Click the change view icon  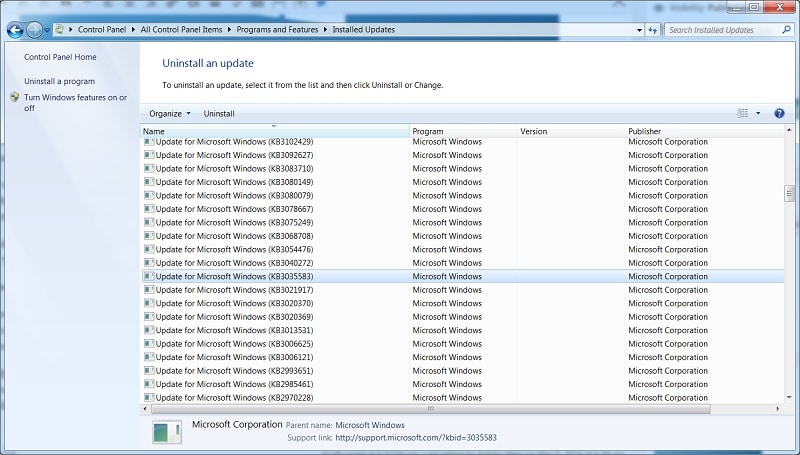[x=743, y=113]
